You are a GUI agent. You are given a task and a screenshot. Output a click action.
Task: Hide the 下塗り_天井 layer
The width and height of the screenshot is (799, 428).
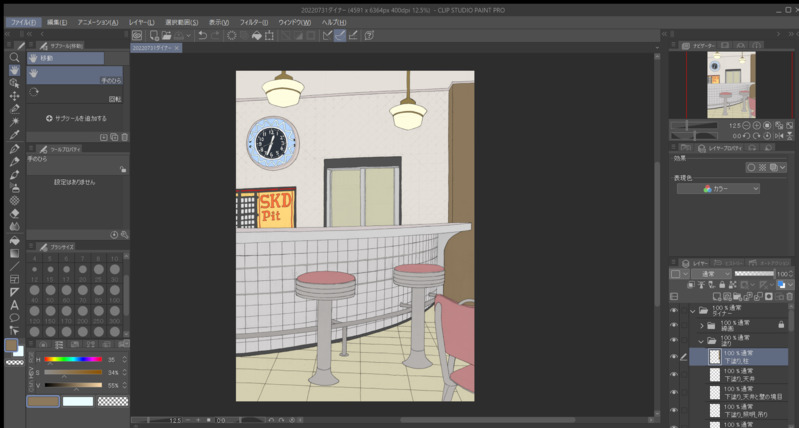tap(673, 374)
